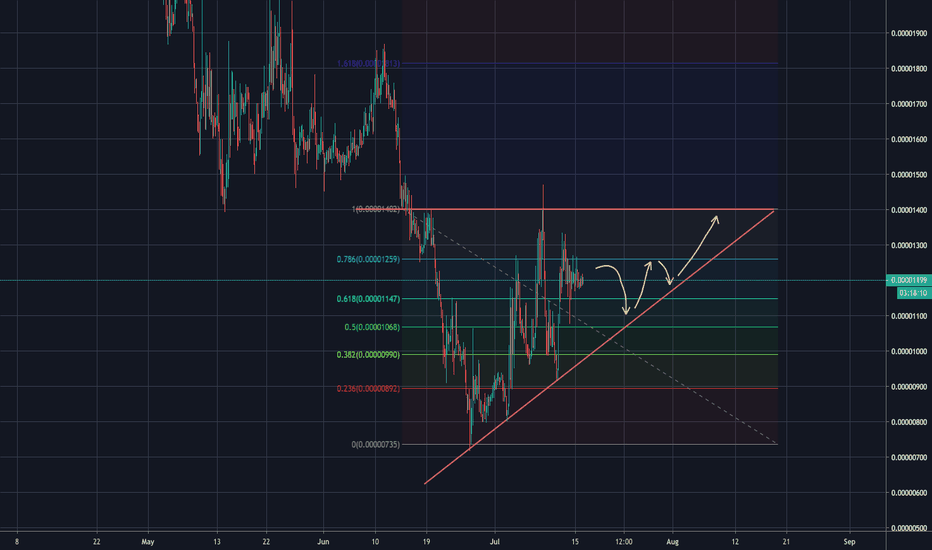
Task: Click the 0.00000600 price axis label
Action: point(909,493)
